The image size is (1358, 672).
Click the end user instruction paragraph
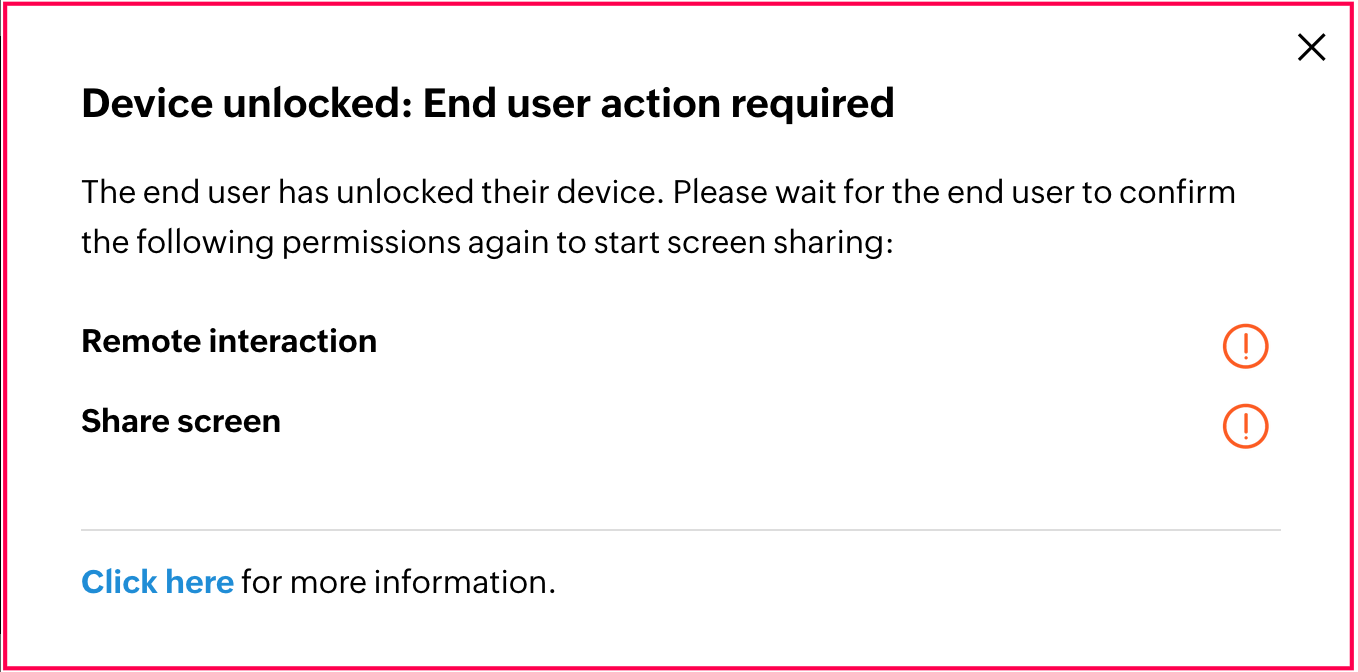[658, 216]
